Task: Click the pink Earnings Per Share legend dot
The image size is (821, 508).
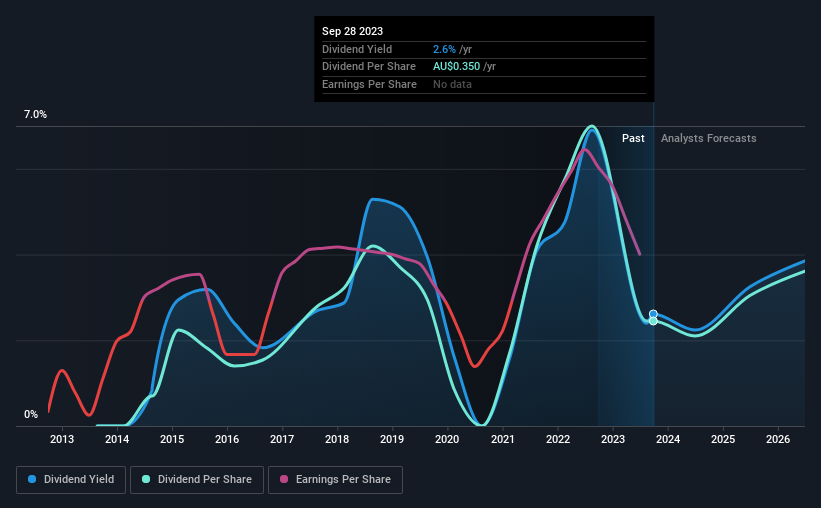Action: 284,479
